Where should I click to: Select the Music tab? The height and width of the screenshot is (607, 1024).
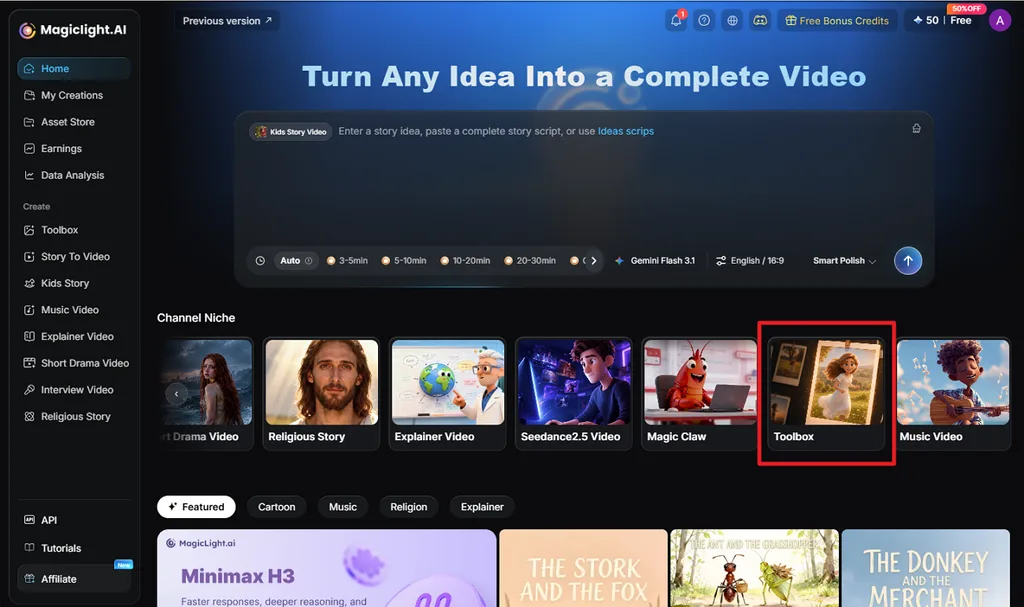pos(343,507)
